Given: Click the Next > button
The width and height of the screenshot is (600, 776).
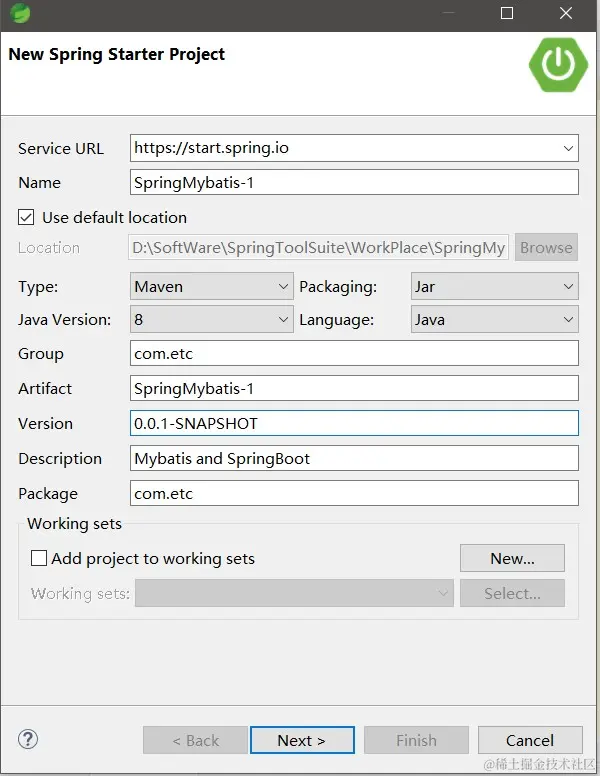Looking at the screenshot, I should pos(302,740).
